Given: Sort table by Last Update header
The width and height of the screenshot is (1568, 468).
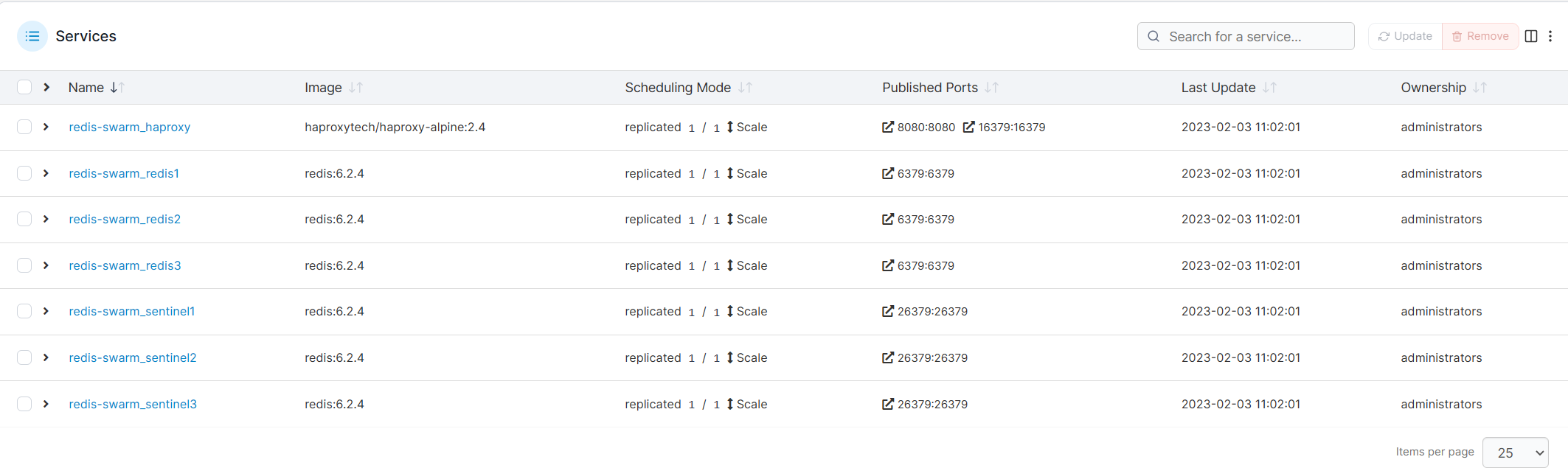Looking at the screenshot, I should [1218, 88].
